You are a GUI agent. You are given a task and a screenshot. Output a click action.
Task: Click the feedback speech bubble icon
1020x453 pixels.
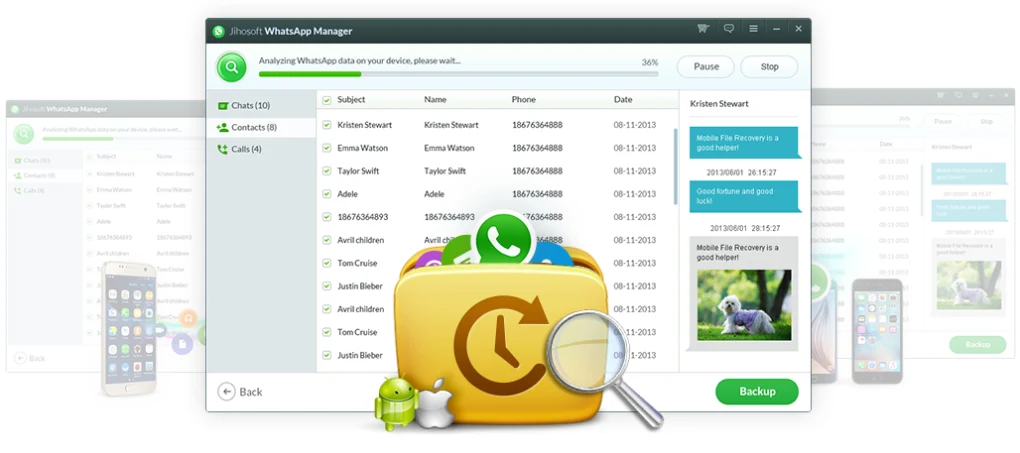729,29
